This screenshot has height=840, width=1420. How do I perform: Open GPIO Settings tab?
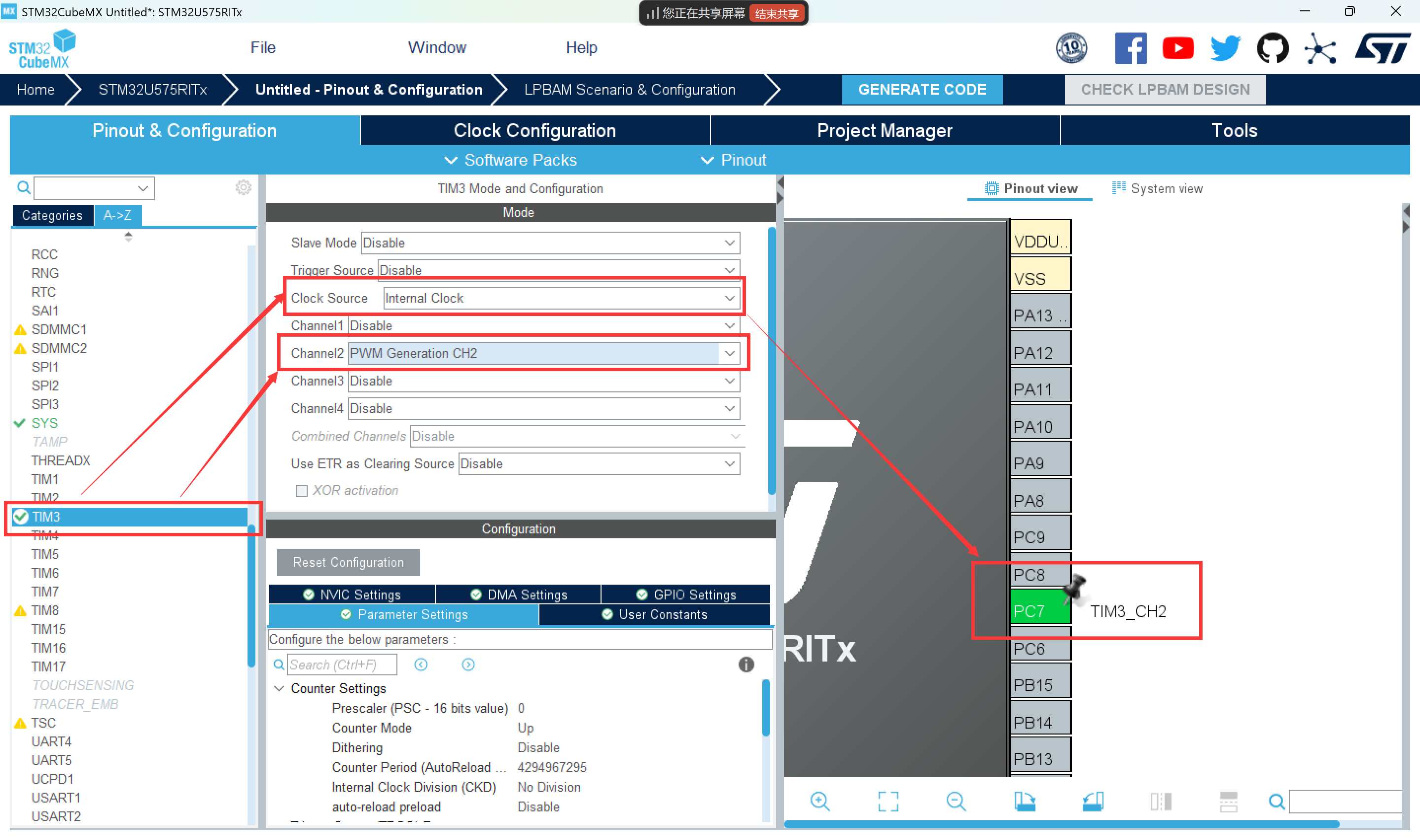[x=686, y=595]
